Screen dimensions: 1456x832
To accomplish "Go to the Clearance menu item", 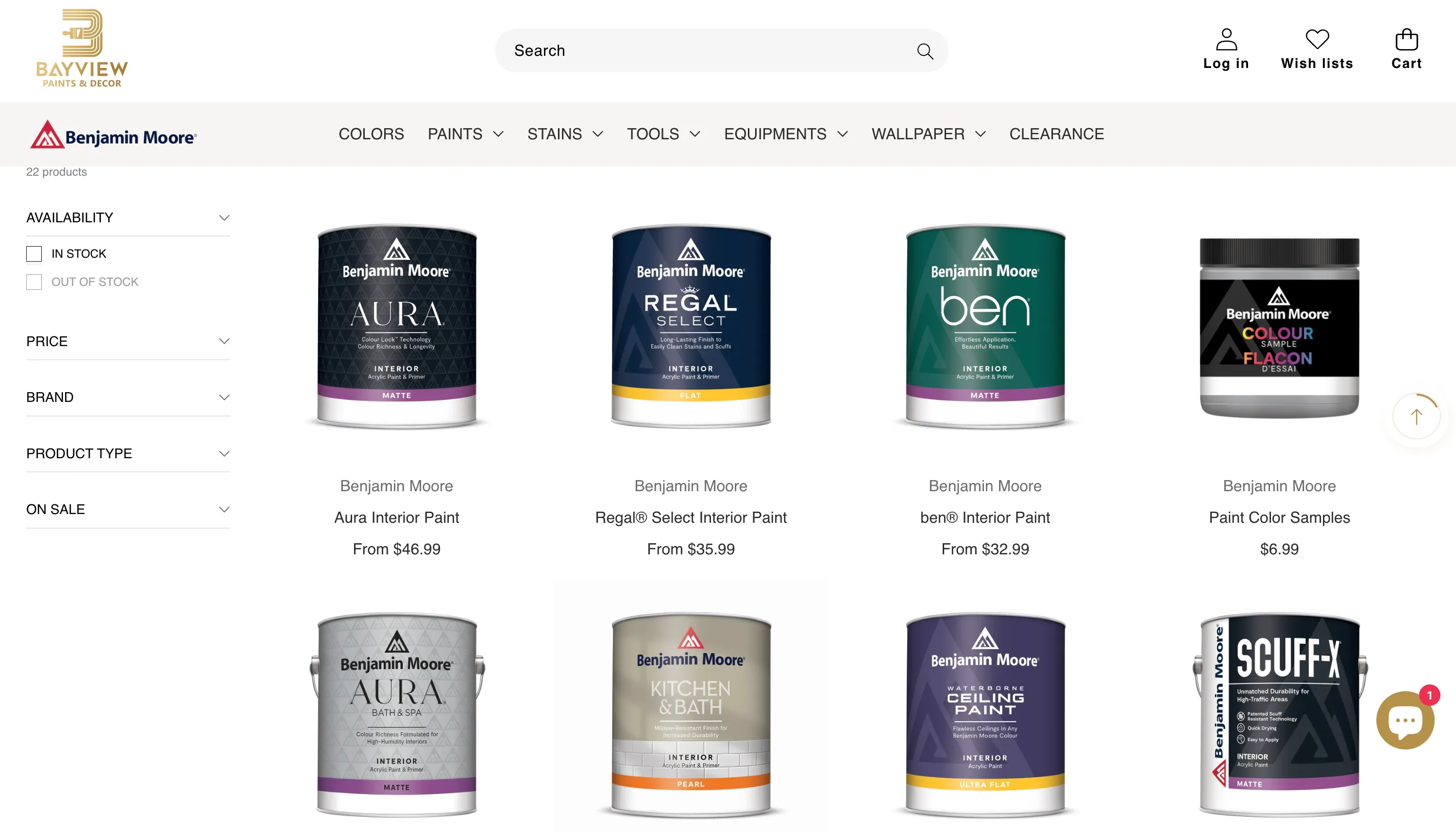I will 1056,133.
